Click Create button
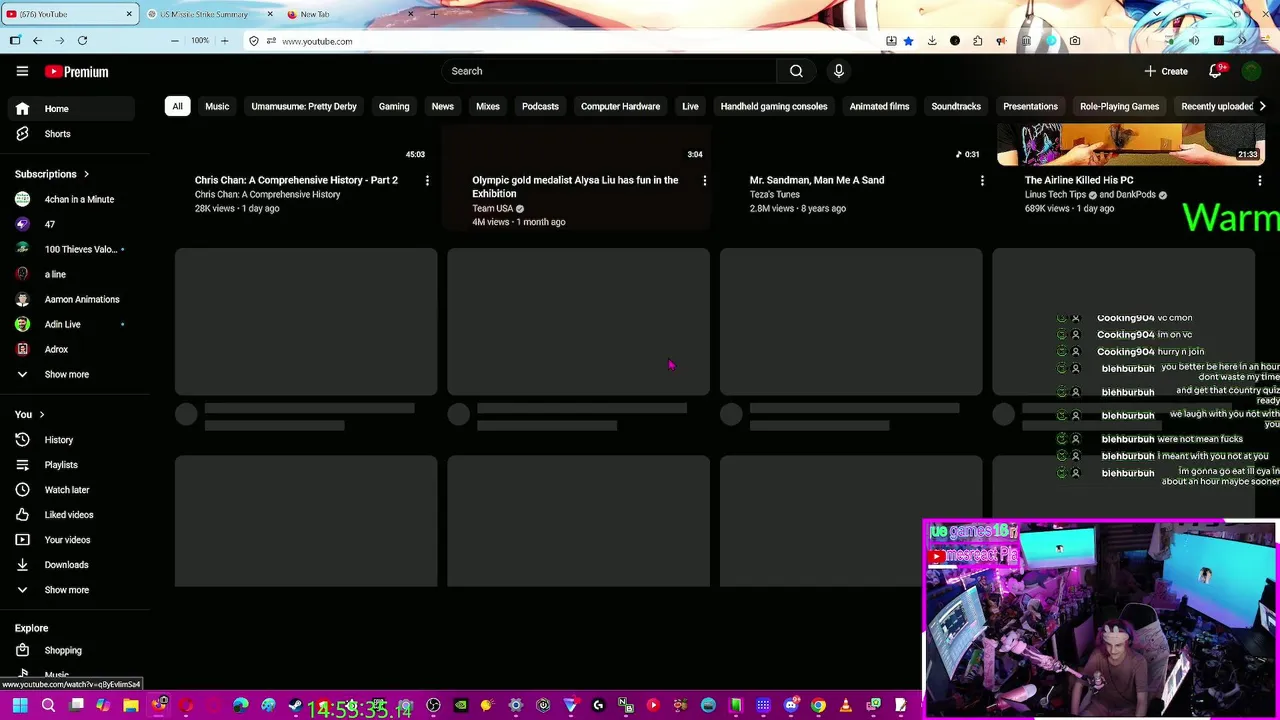Viewport: 1280px width, 720px height. 1166,71
